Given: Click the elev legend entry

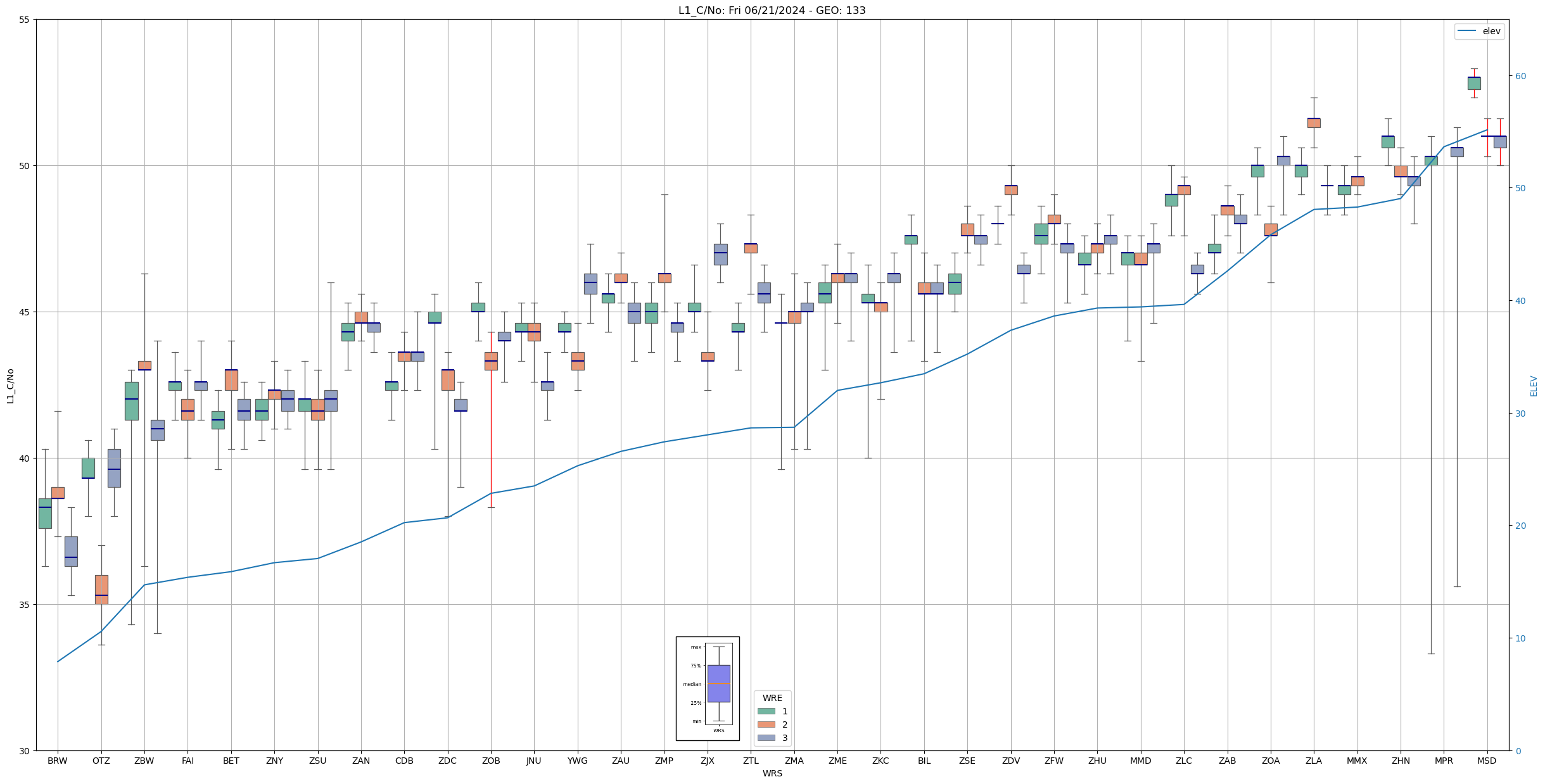Looking at the screenshot, I should (1478, 31).
